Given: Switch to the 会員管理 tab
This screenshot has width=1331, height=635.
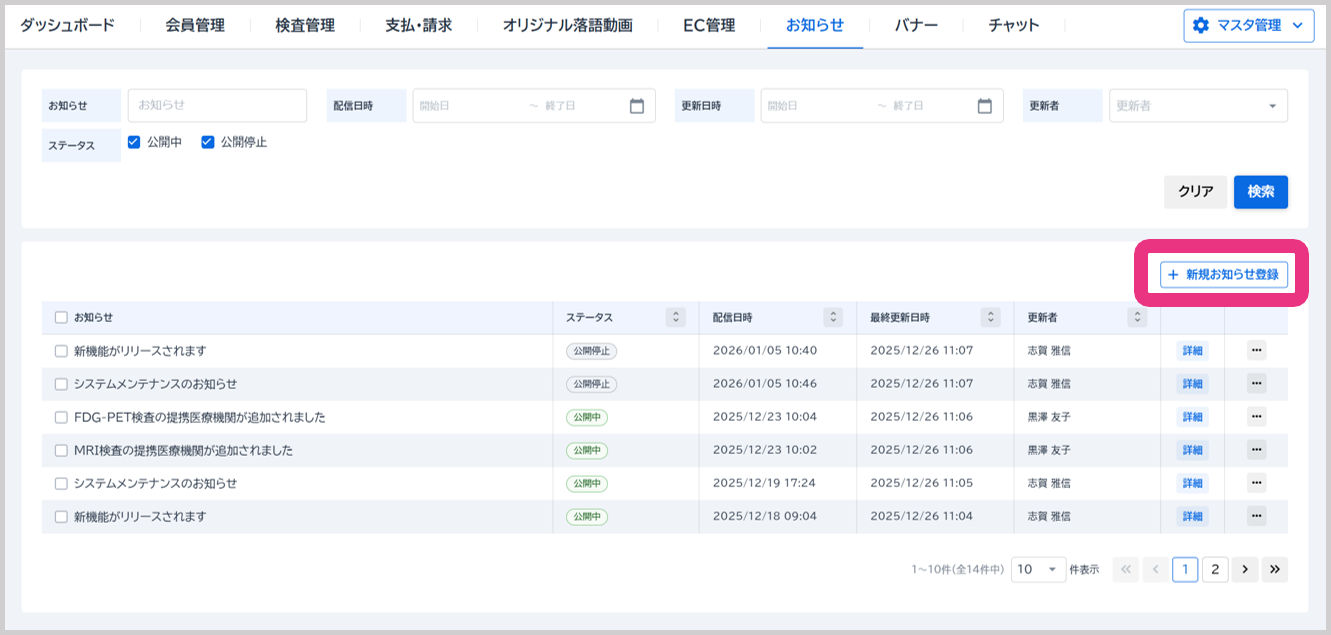Looking at the screenshot, I should pos(195,25).
